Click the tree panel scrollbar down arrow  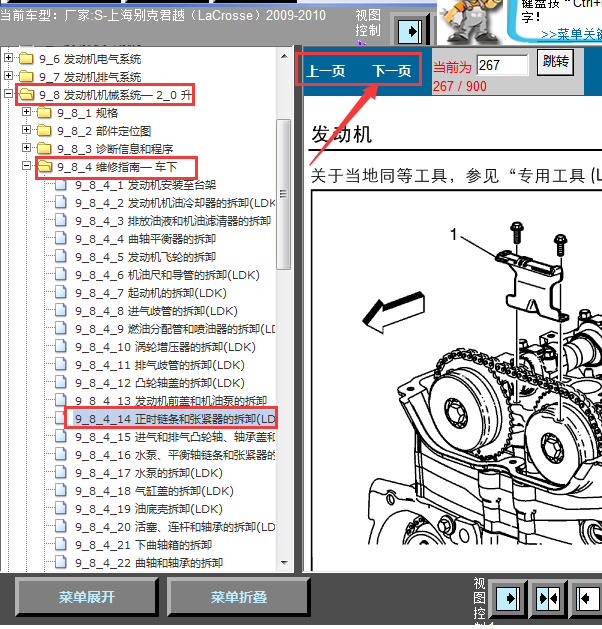tap(284, 563)
